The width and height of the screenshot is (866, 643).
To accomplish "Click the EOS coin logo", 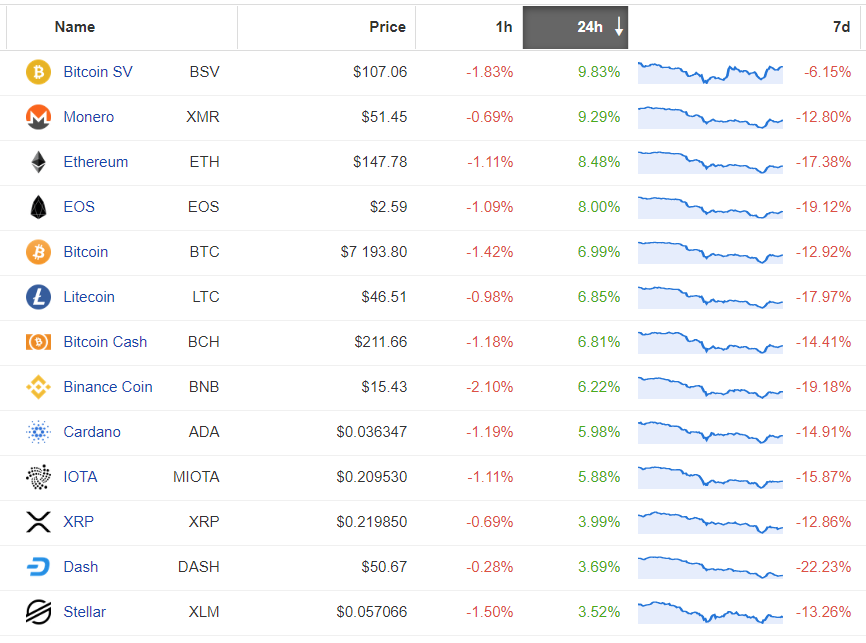I will tap(38, 207).
